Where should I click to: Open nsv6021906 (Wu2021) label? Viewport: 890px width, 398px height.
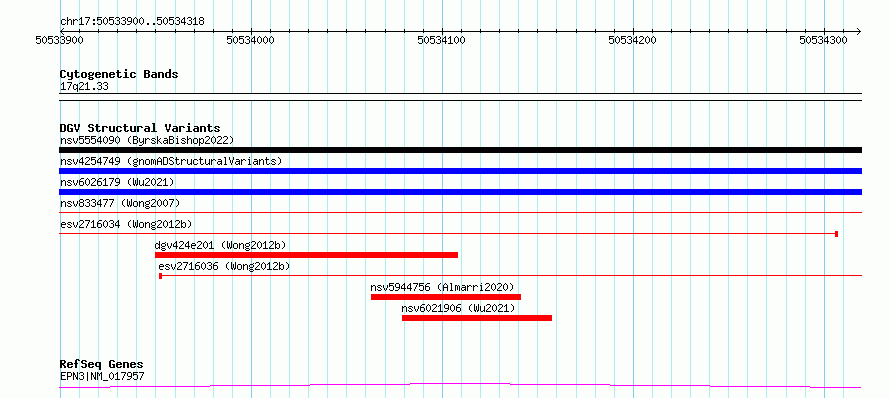[x=458, y=308]
